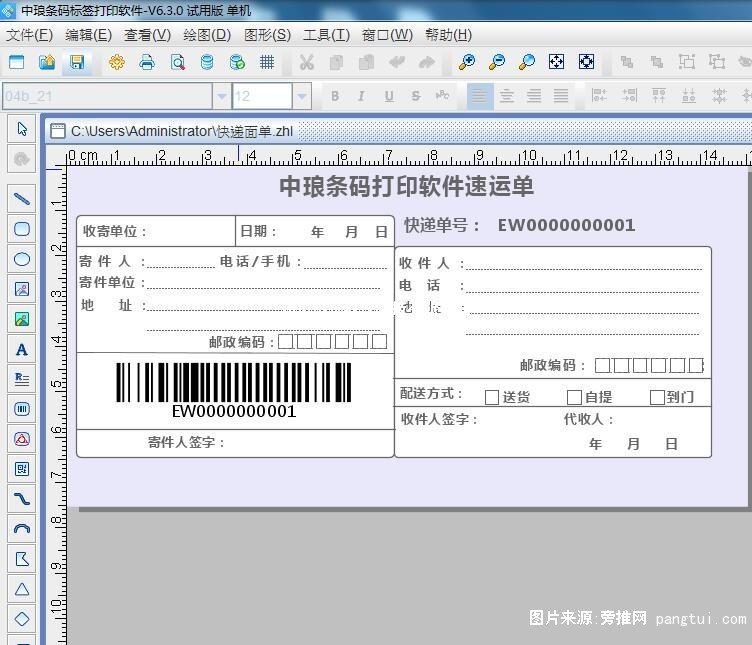The width and height of the screenshot is (752, 645).
Task: Toggle center text alignment
Action: coord(506,96)
